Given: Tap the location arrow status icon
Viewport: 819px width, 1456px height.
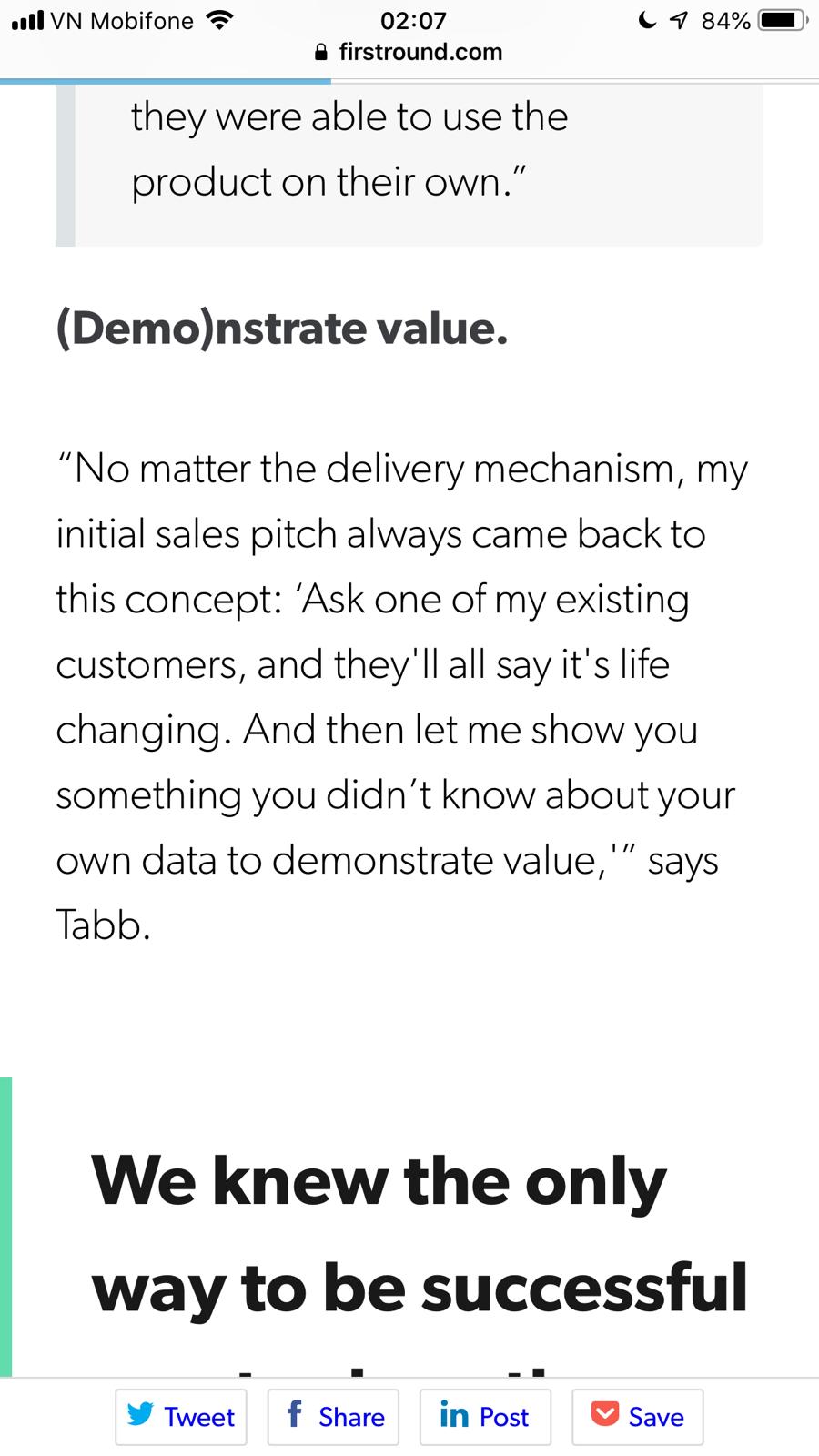Looking at the screenshot, I should click(x=678, y=20).
